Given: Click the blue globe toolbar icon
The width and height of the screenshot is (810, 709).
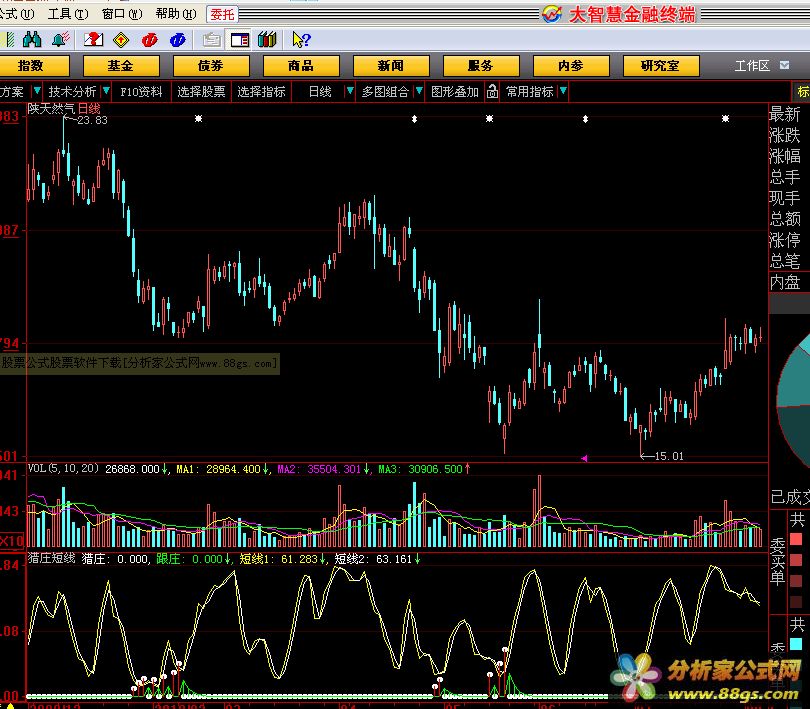Looking at the screenshot, I should coord(178,40).
